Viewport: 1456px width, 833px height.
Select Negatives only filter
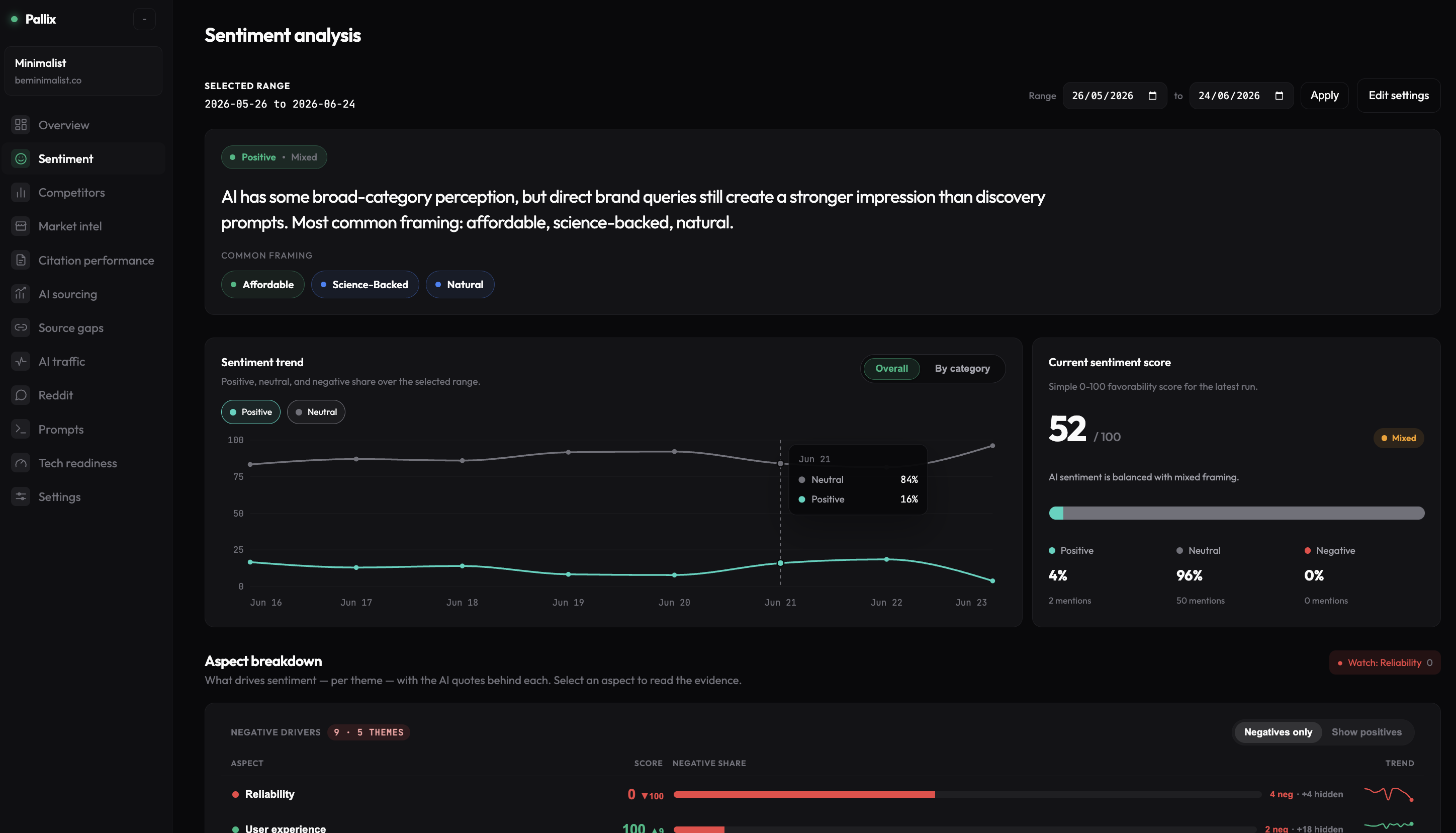(x=1278, y=732)
